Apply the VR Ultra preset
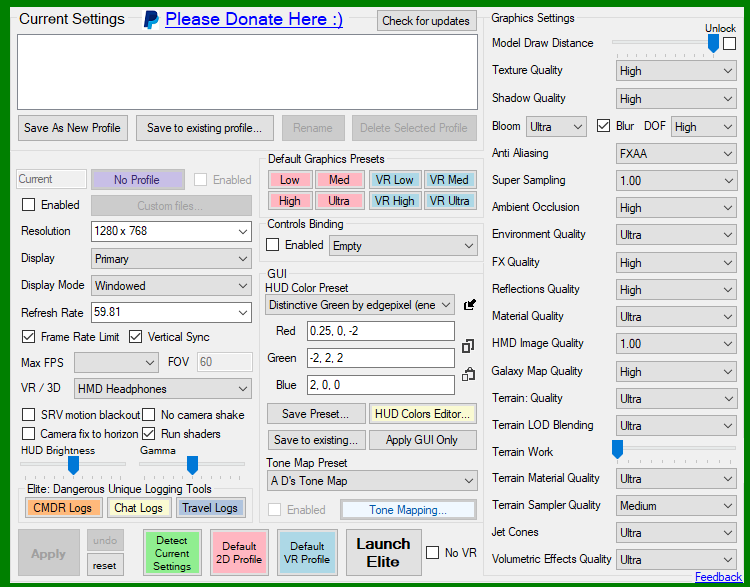 point(450,201)
